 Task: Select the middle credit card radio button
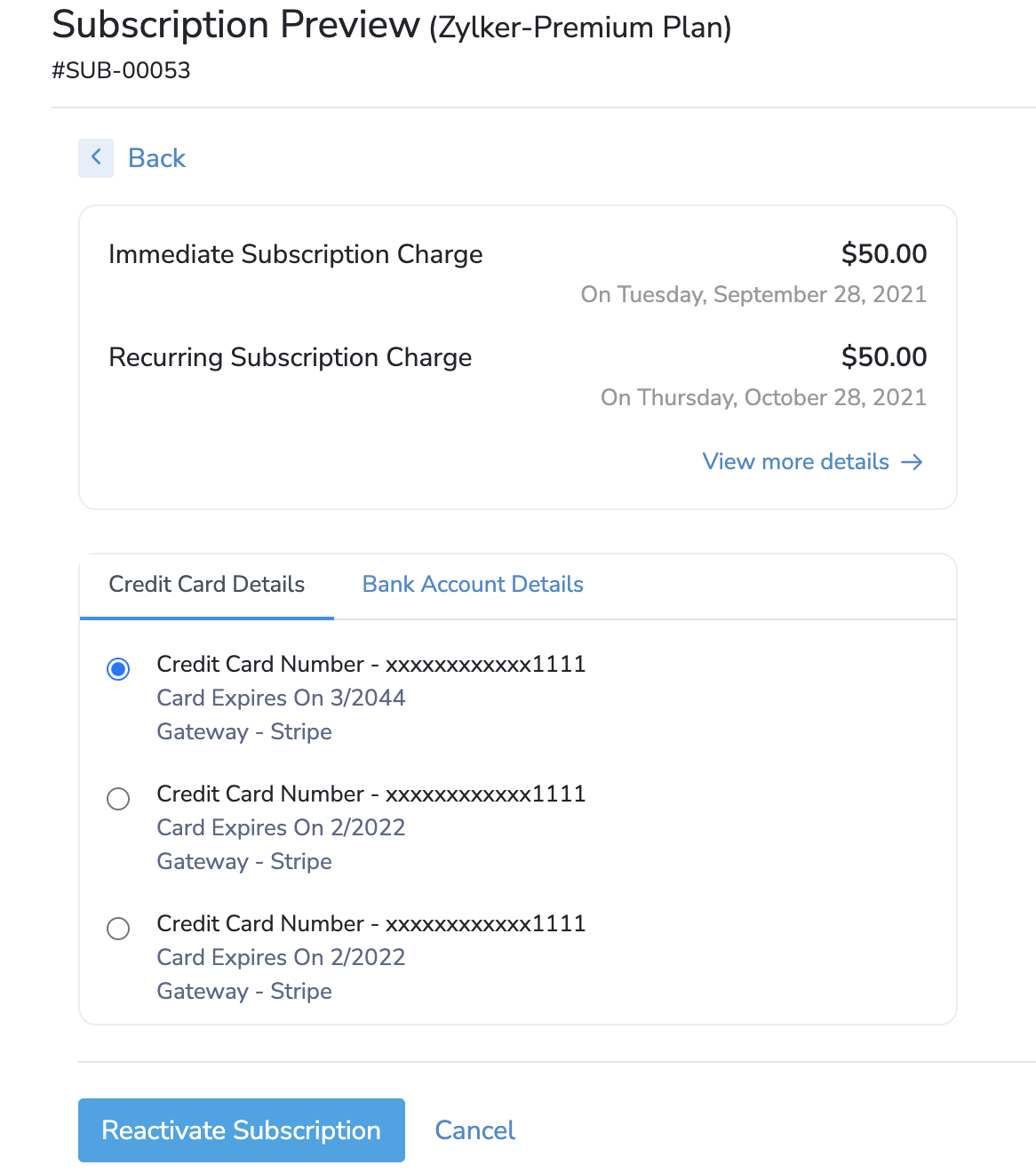tap(118, 799)
